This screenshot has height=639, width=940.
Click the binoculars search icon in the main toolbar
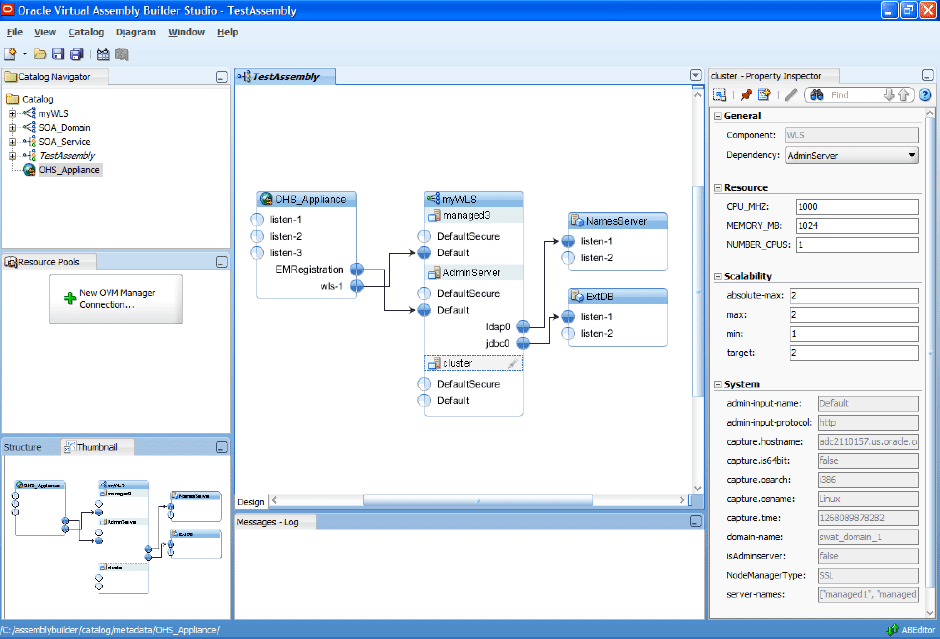[x=103, y=55]
